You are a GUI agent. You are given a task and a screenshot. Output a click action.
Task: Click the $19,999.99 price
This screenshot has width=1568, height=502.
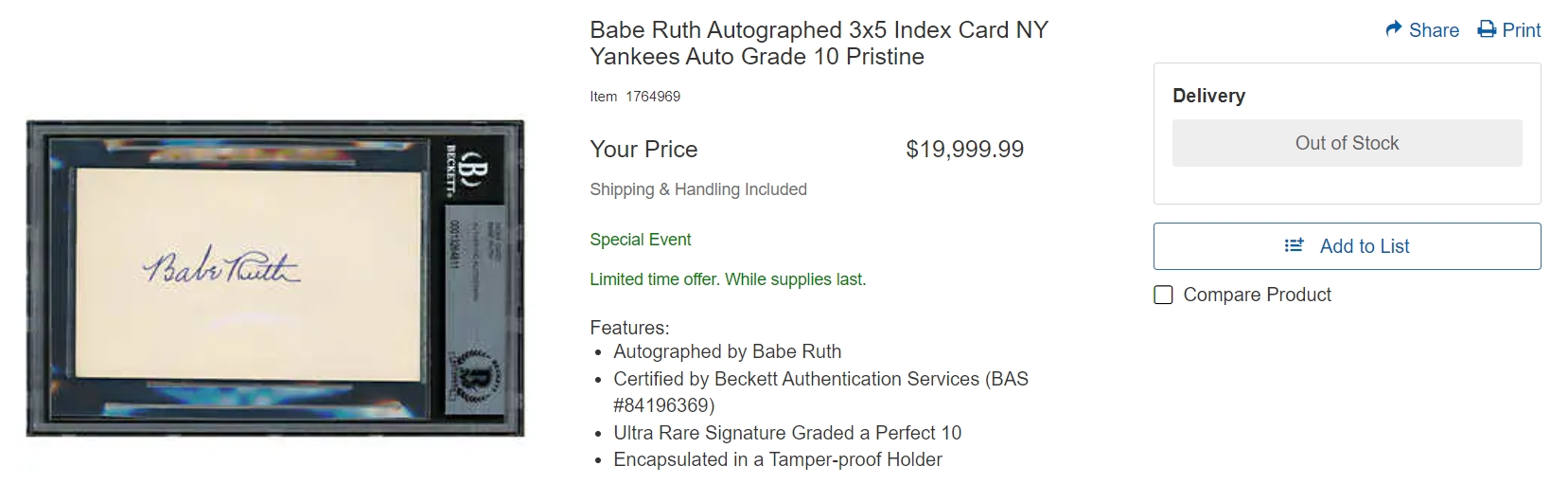(964, 149)
